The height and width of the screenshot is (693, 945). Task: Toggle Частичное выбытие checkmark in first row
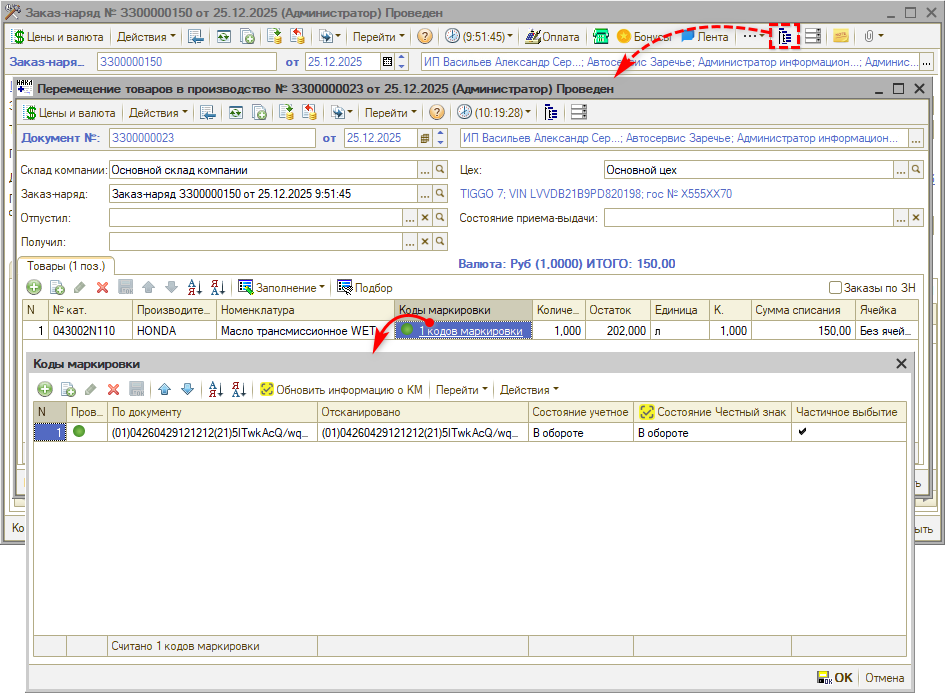(802, 432)
